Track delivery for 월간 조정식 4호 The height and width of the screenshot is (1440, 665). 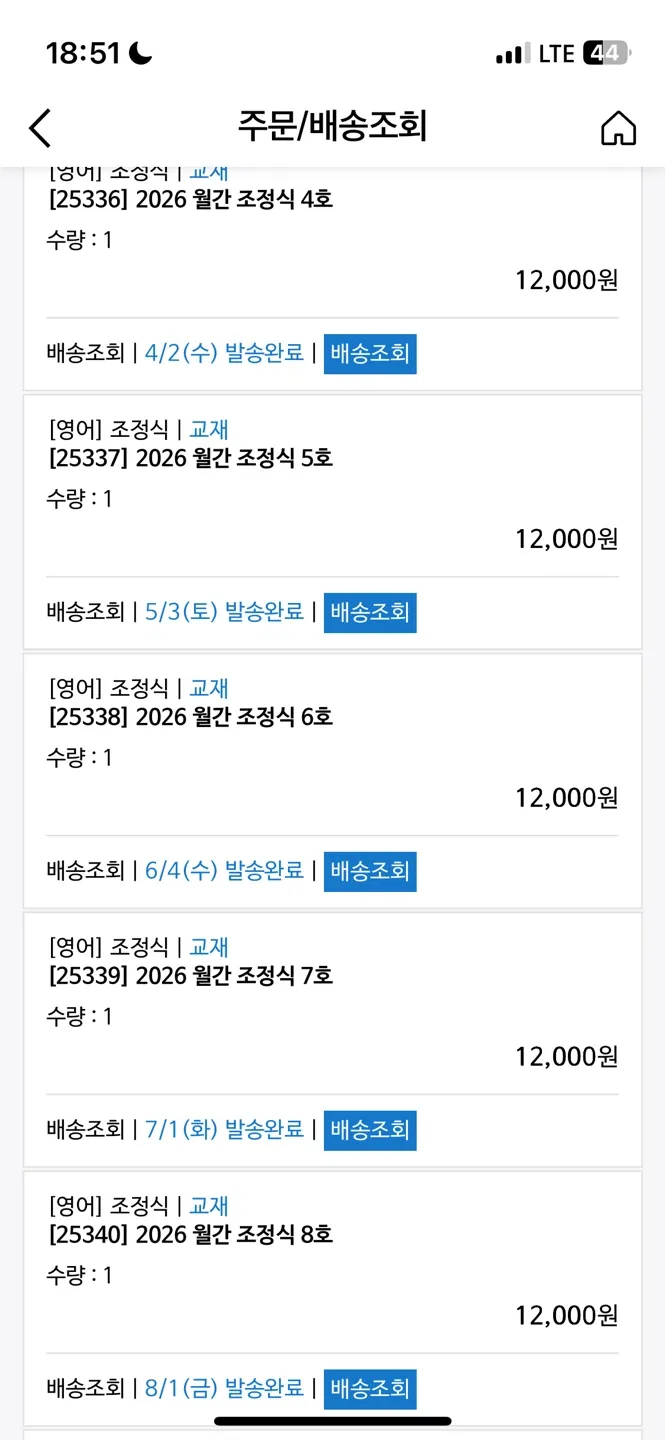pos(370,354)
